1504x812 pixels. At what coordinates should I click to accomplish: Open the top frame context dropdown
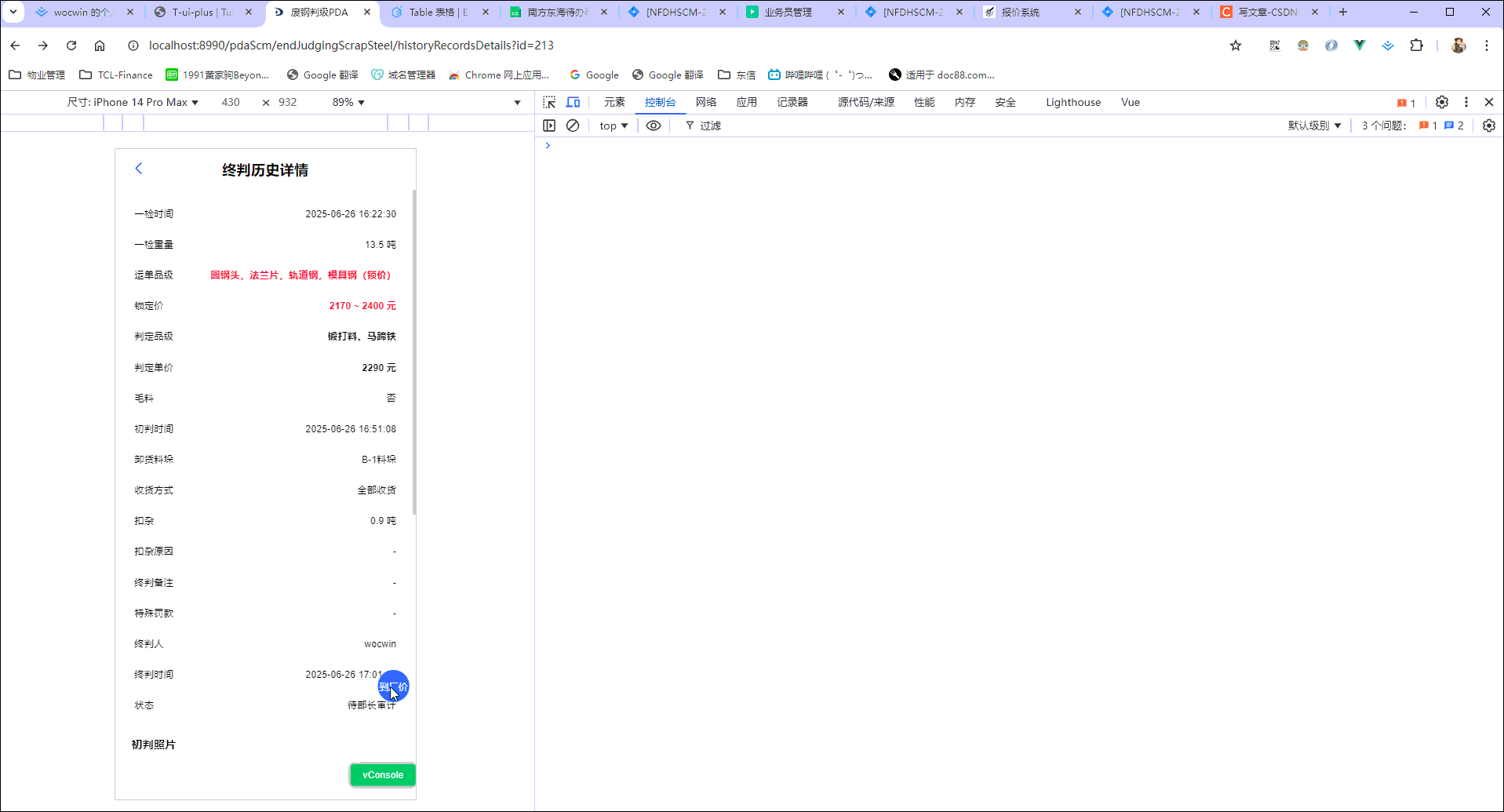[x=613, y=125]
